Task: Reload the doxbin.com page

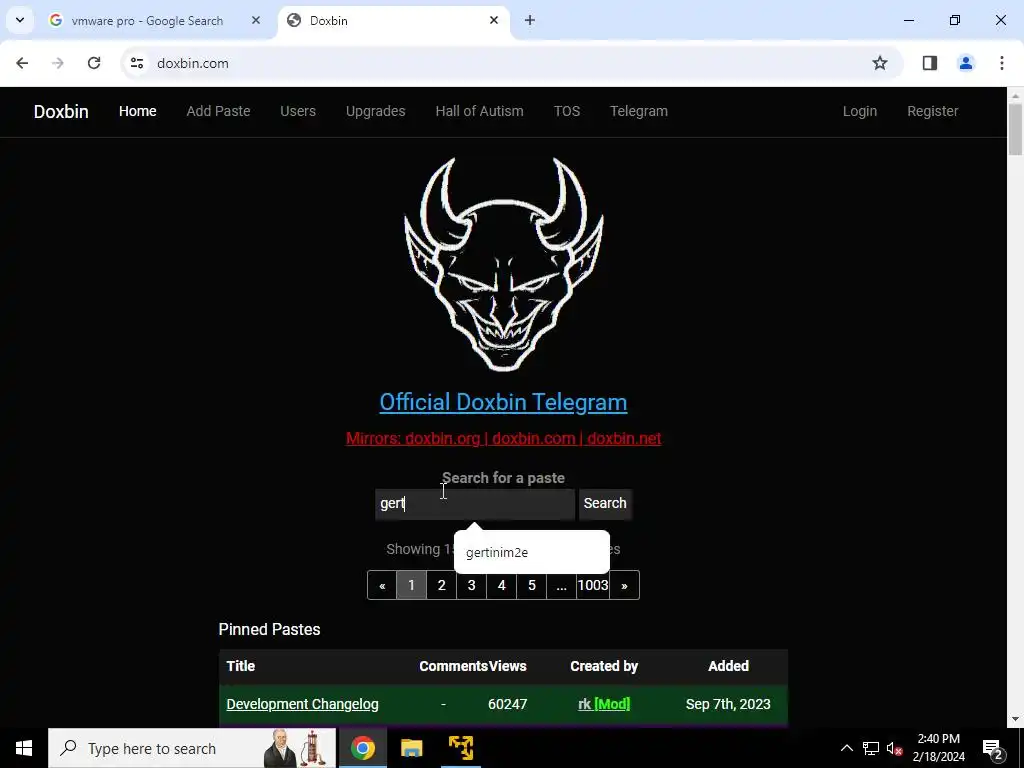Action: coord(94,63)
